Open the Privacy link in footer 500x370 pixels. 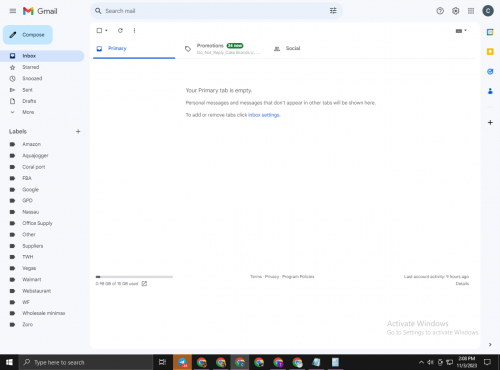click(x=272, y=277)
